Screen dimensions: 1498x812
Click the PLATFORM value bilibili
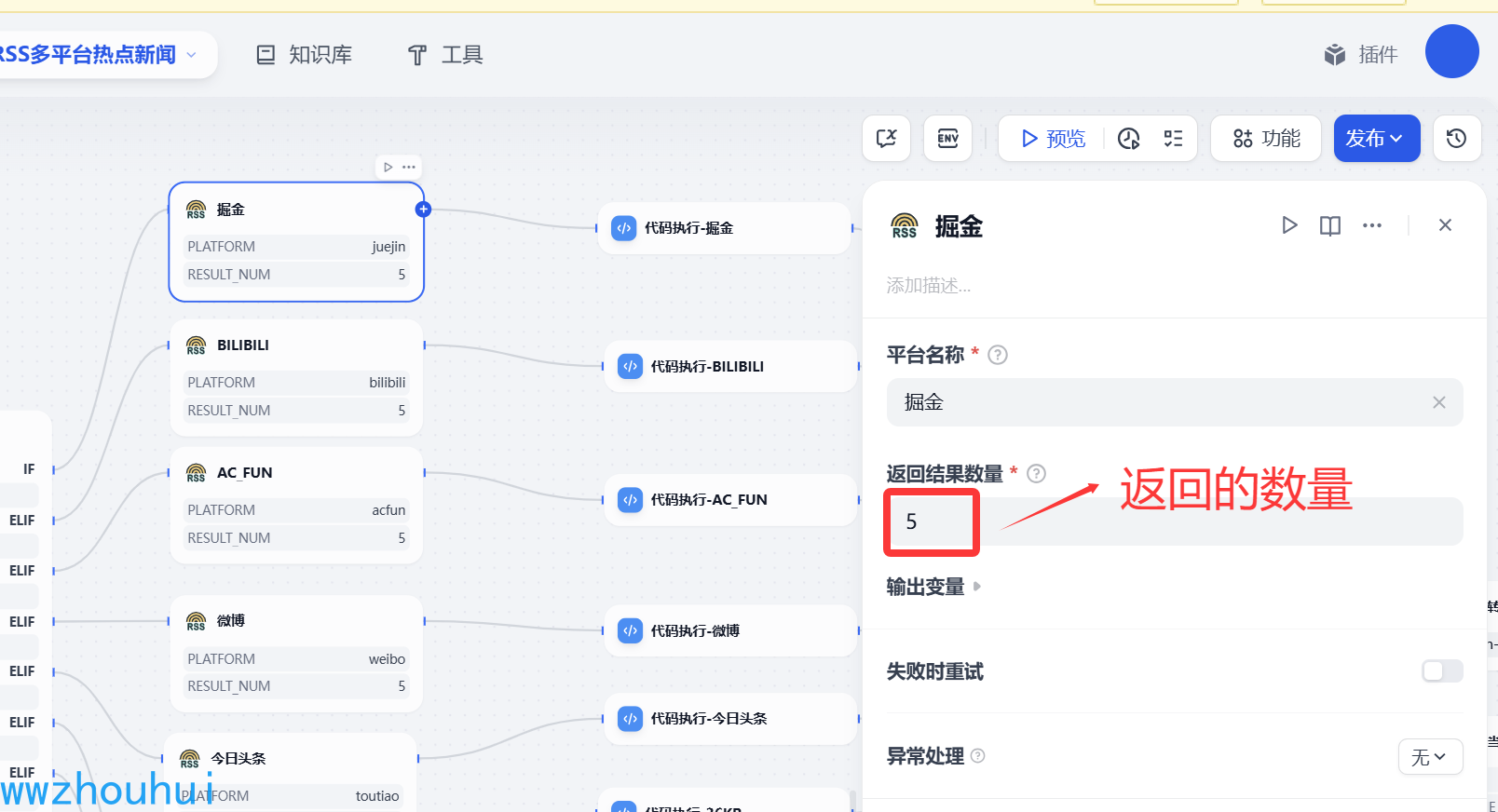[x=387, y=383]
